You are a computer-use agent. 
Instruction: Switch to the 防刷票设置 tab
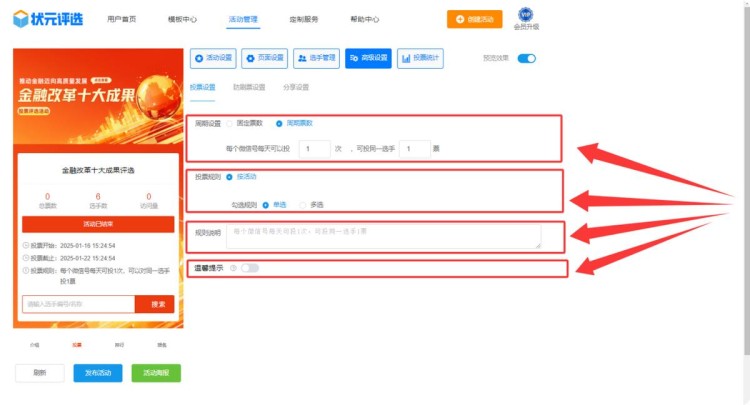click(249, 88)
